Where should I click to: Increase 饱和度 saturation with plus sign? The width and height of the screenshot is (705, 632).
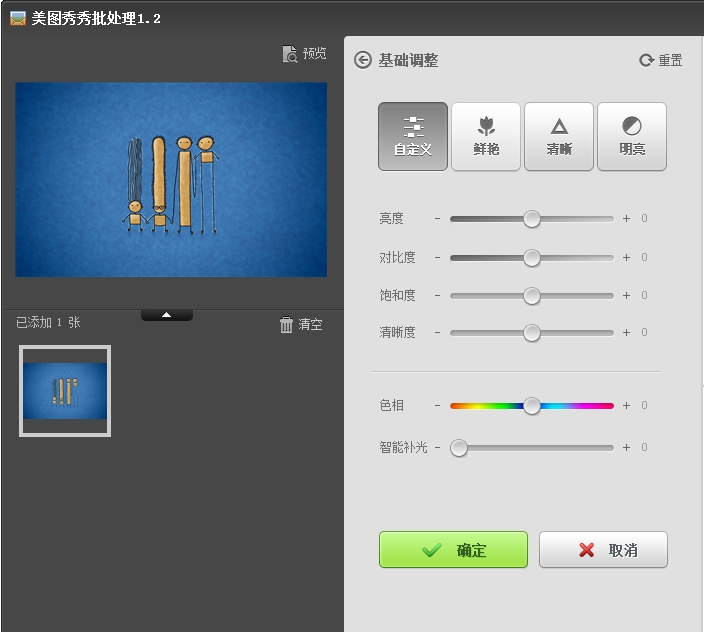pos(627,296)
